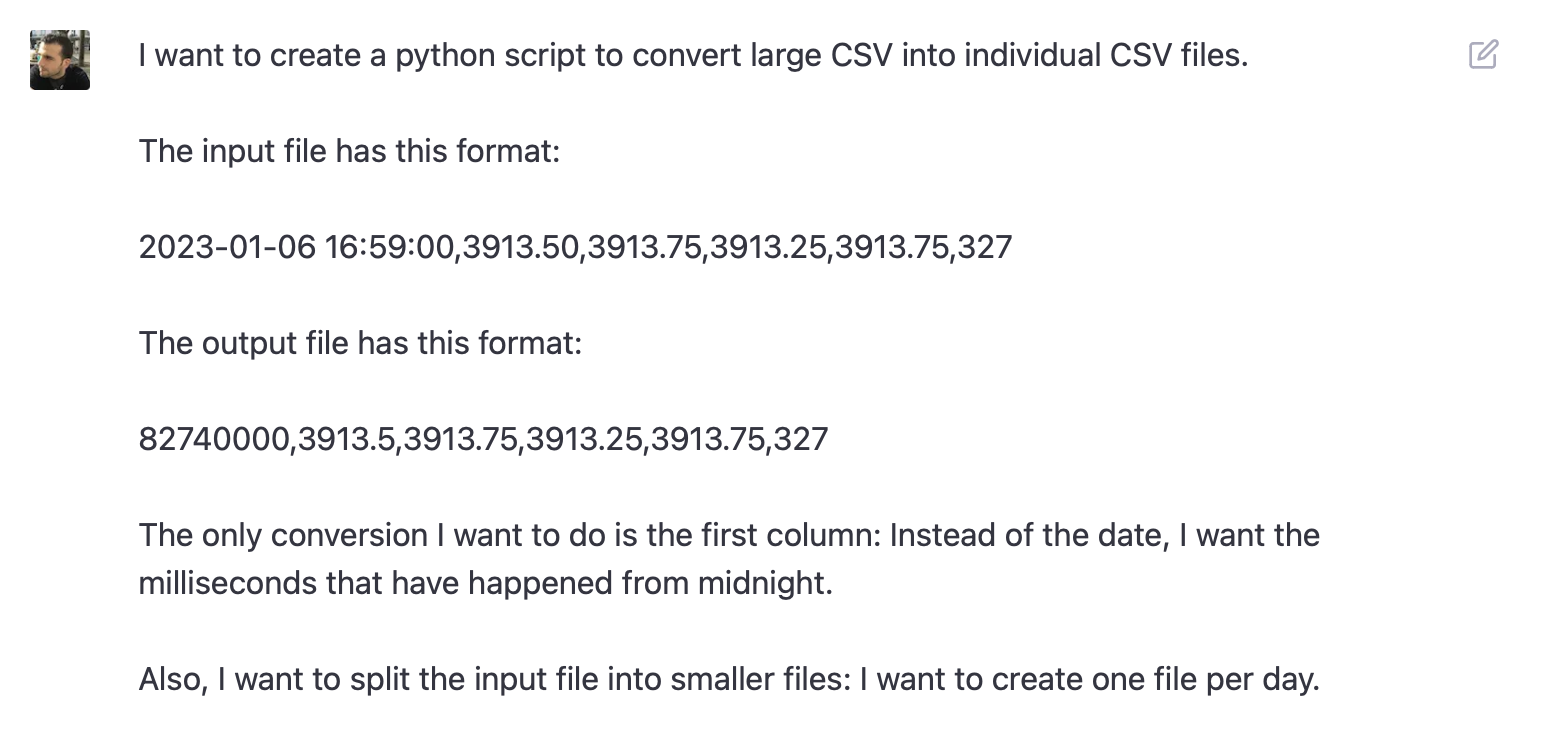Image resolution: width=1558 pixels, height=736 pixels.
Task: Click the trailing 327 in the output sample line
Action: pos(801,439)
